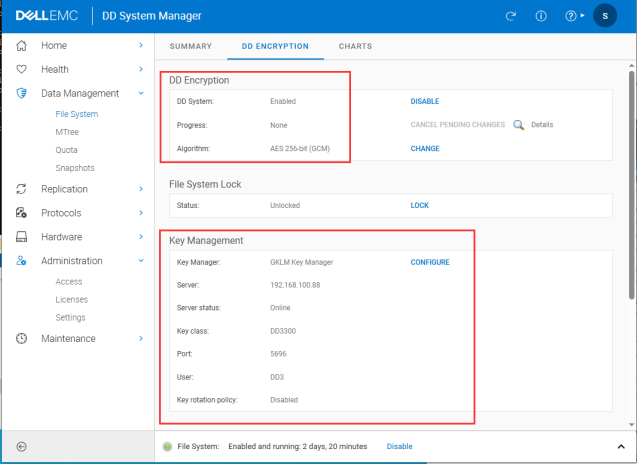
Task: Select the Maintenance menu label
Action: point(68,338)
